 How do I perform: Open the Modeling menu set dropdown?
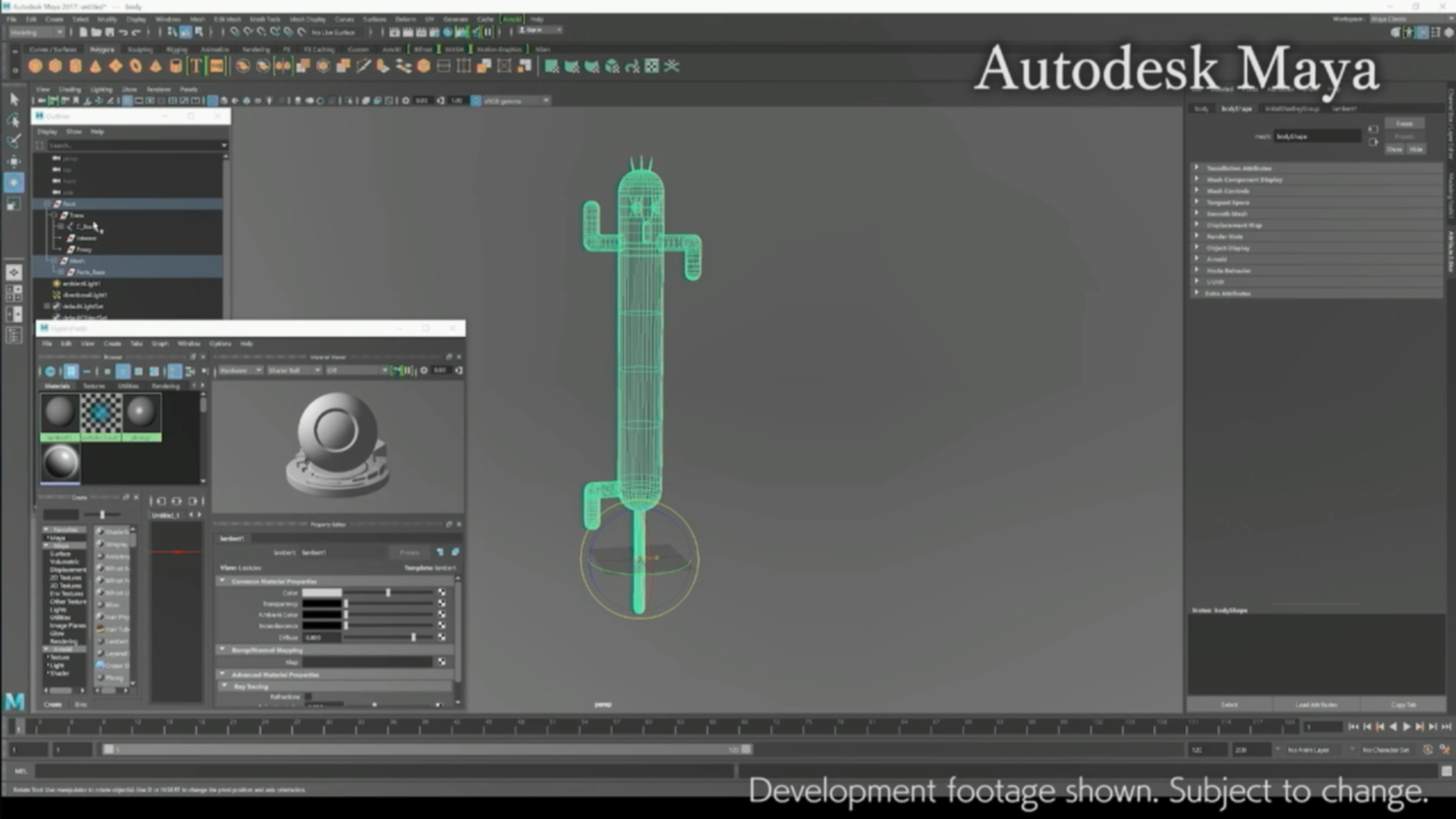click(x=36, y=32)
